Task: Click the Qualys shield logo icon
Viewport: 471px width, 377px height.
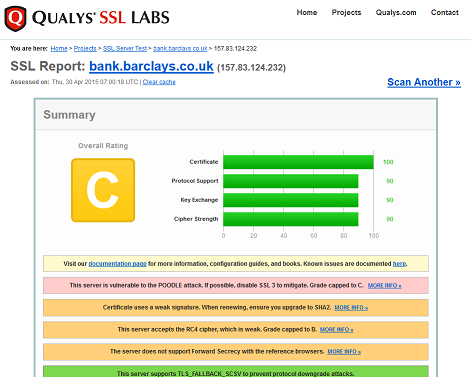Action: pos(15,18)
